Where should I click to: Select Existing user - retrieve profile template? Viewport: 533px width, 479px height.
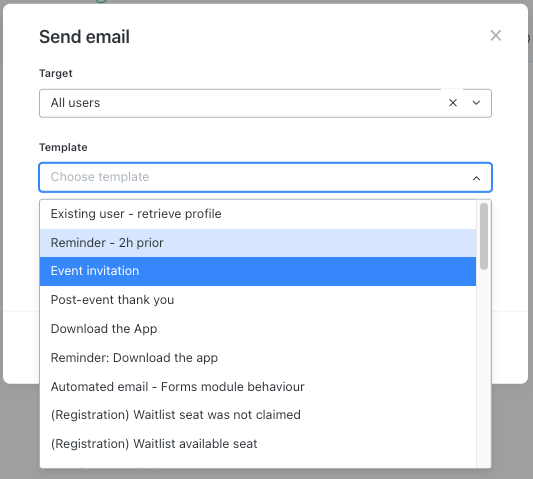pos(258,214)
